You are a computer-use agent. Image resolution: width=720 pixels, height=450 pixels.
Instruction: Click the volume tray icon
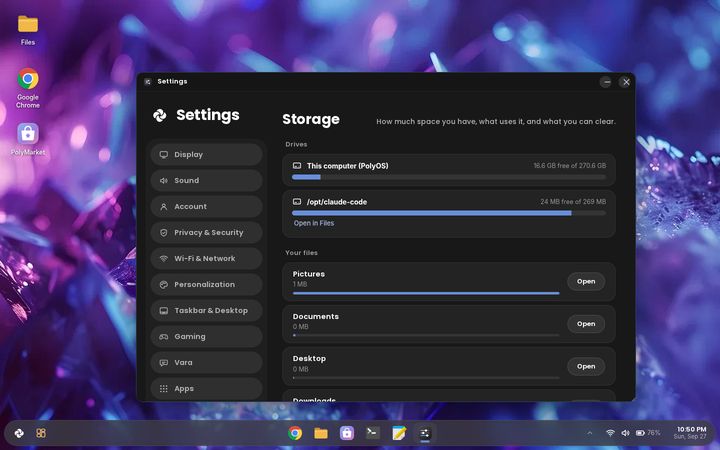tap(625, 433)
